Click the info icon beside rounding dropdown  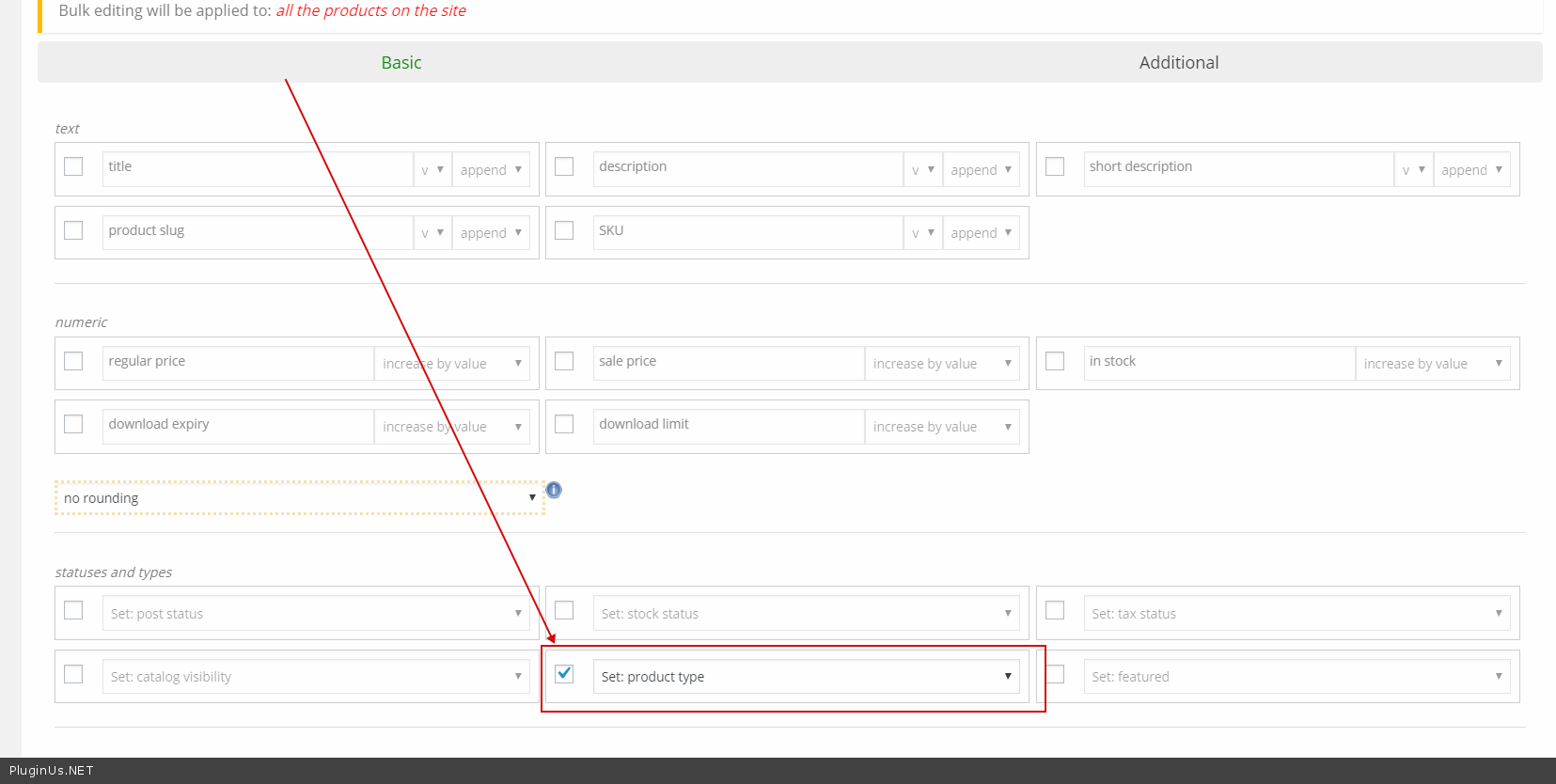tap(554, 490)
